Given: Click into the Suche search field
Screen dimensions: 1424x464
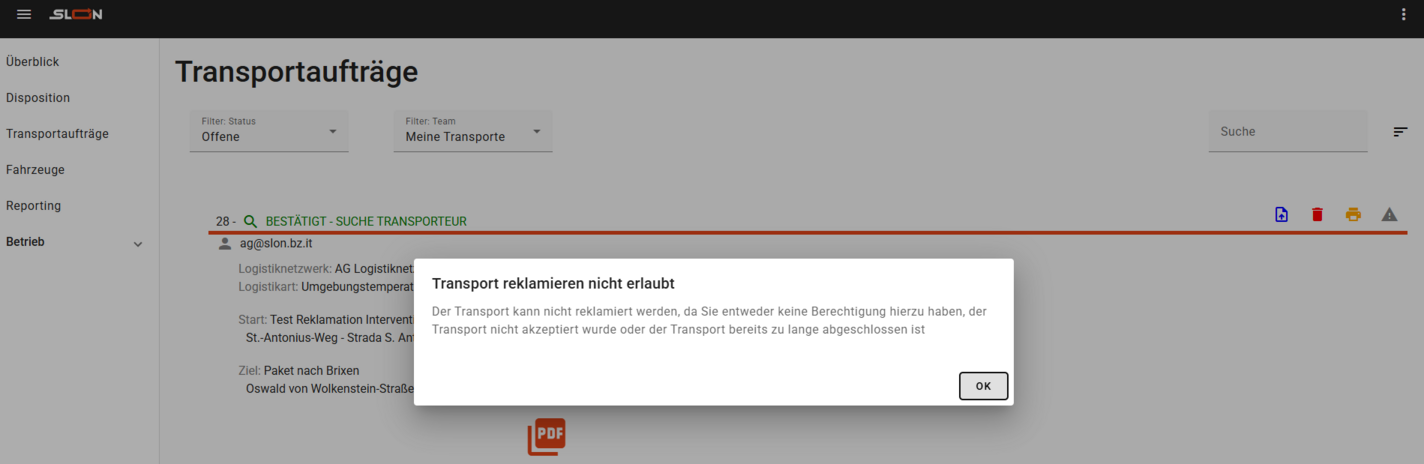Looking at the screenshot, I should (1286, 132).
